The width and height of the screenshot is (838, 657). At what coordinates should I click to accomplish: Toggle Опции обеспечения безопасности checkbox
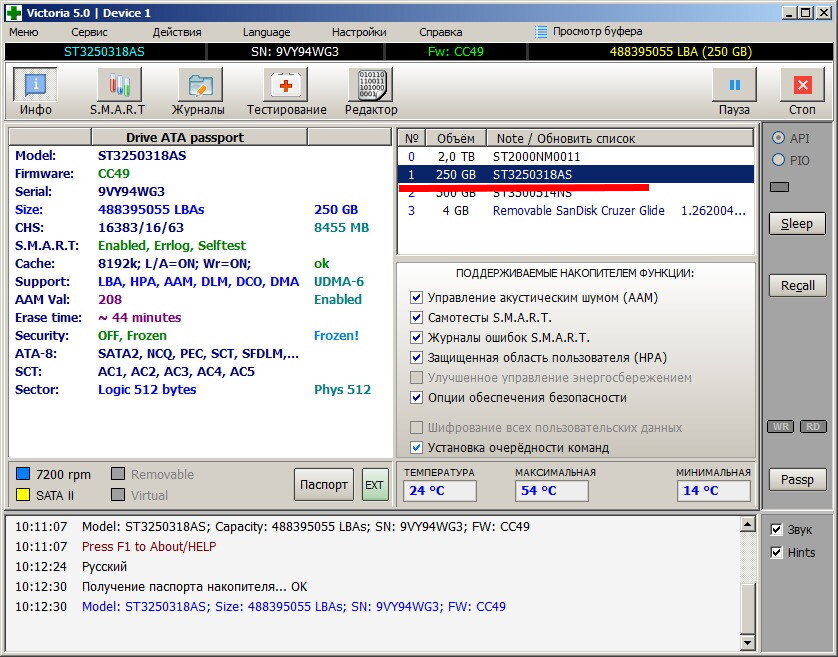click(x=416, y=397)
